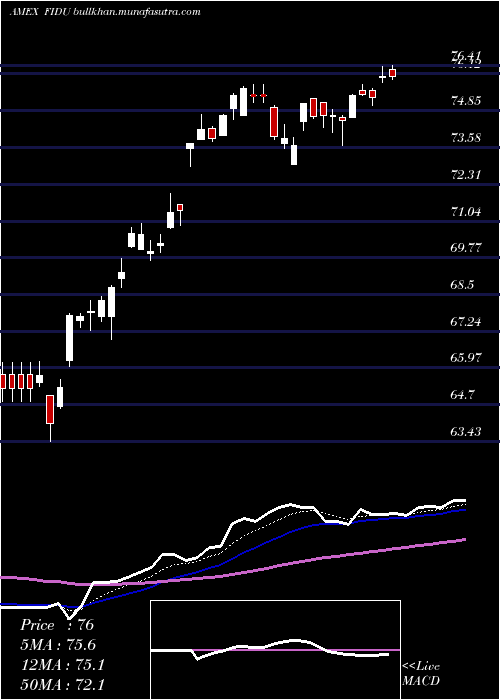Select the 74.85 price level label
The image size is (500, 700).
tap(467, 101)
